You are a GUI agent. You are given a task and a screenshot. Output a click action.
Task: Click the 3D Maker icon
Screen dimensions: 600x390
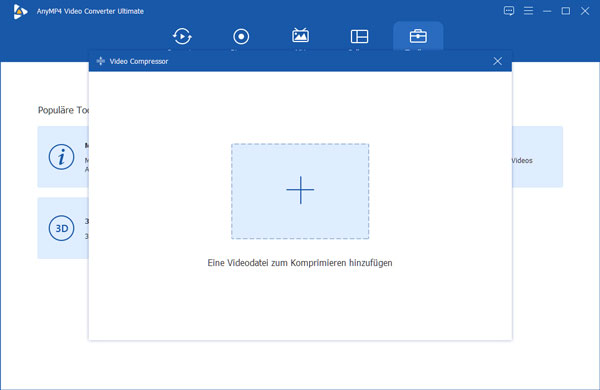[x=61, y=228]
